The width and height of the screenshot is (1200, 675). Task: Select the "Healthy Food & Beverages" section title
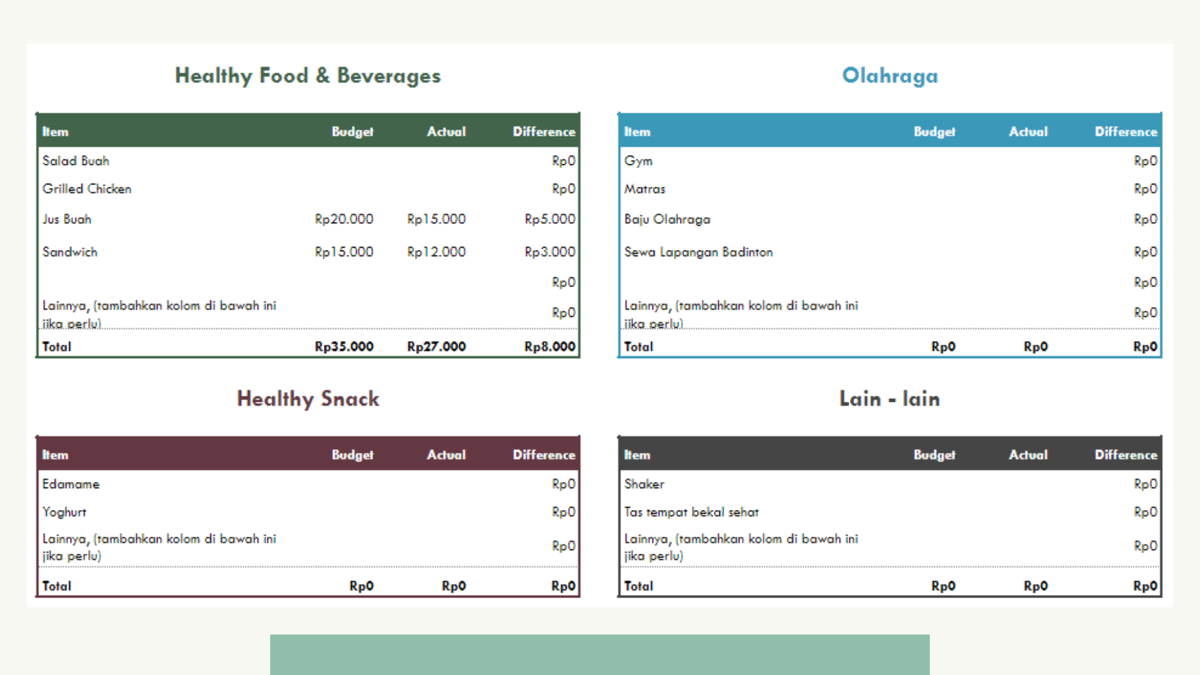coord(307,75)
